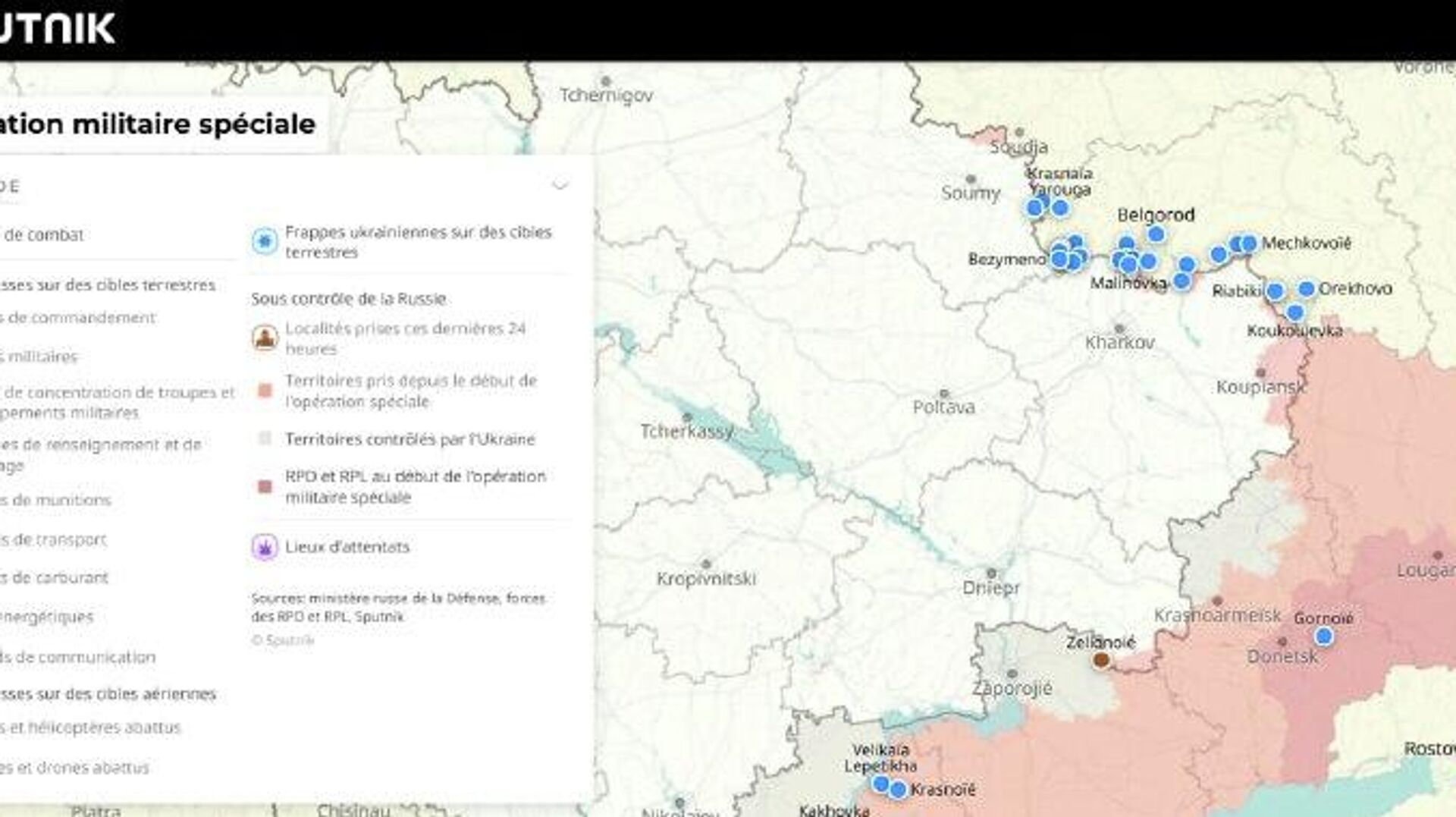This screenshot has height=817, width=1456.
Task: Click the Frappes ukrainiennes legend text
Action: coord(418,241)
